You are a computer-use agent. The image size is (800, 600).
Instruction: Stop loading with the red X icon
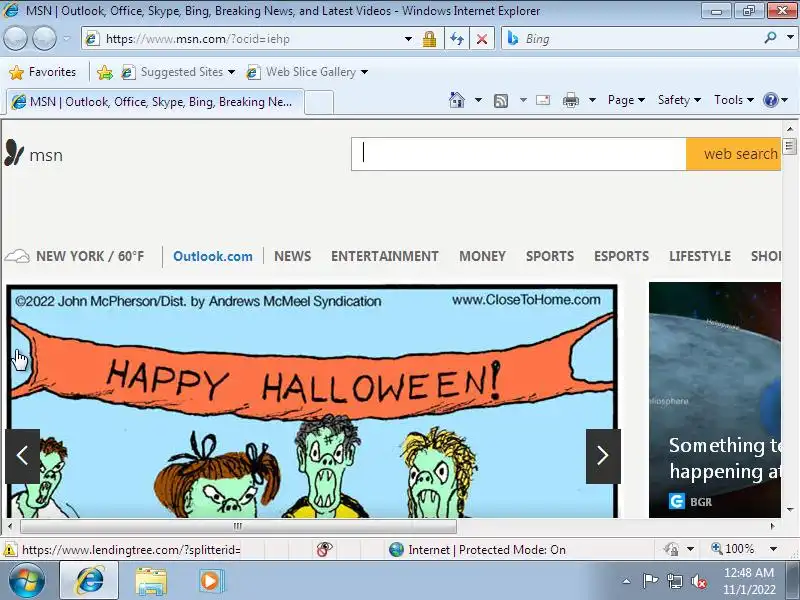click(x=482, y=39)
